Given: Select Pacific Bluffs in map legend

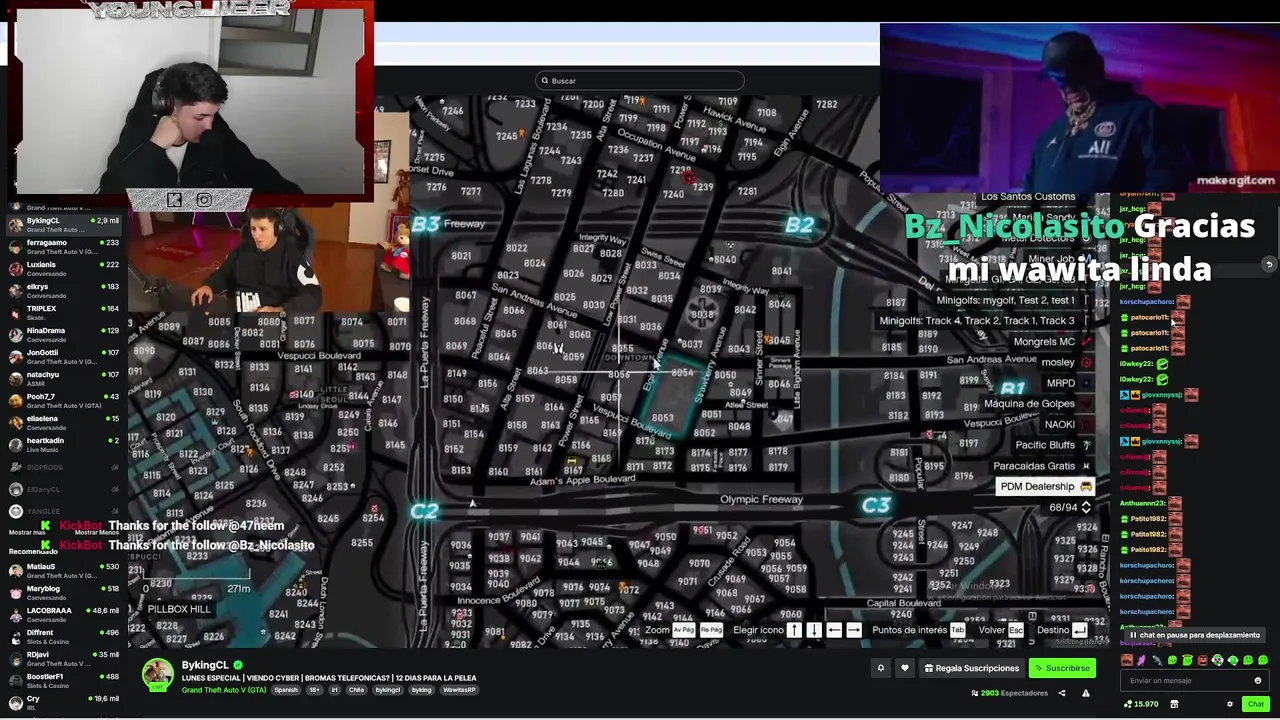Looking at the screenshot, I should point(1053,445).
